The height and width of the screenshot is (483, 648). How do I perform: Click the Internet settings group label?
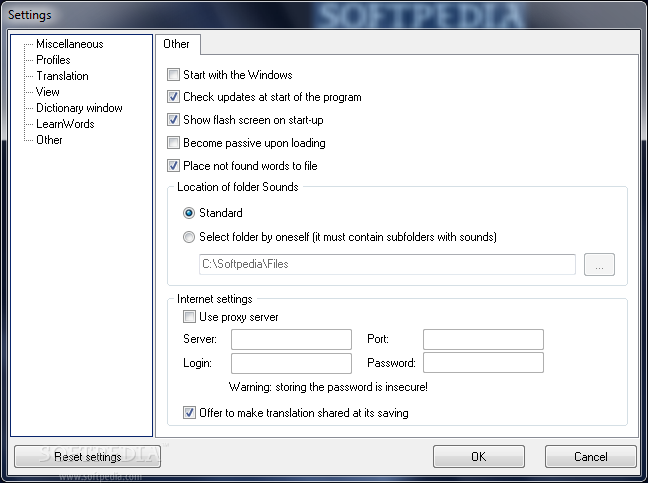pyautogui.click(x=214, y=299)
